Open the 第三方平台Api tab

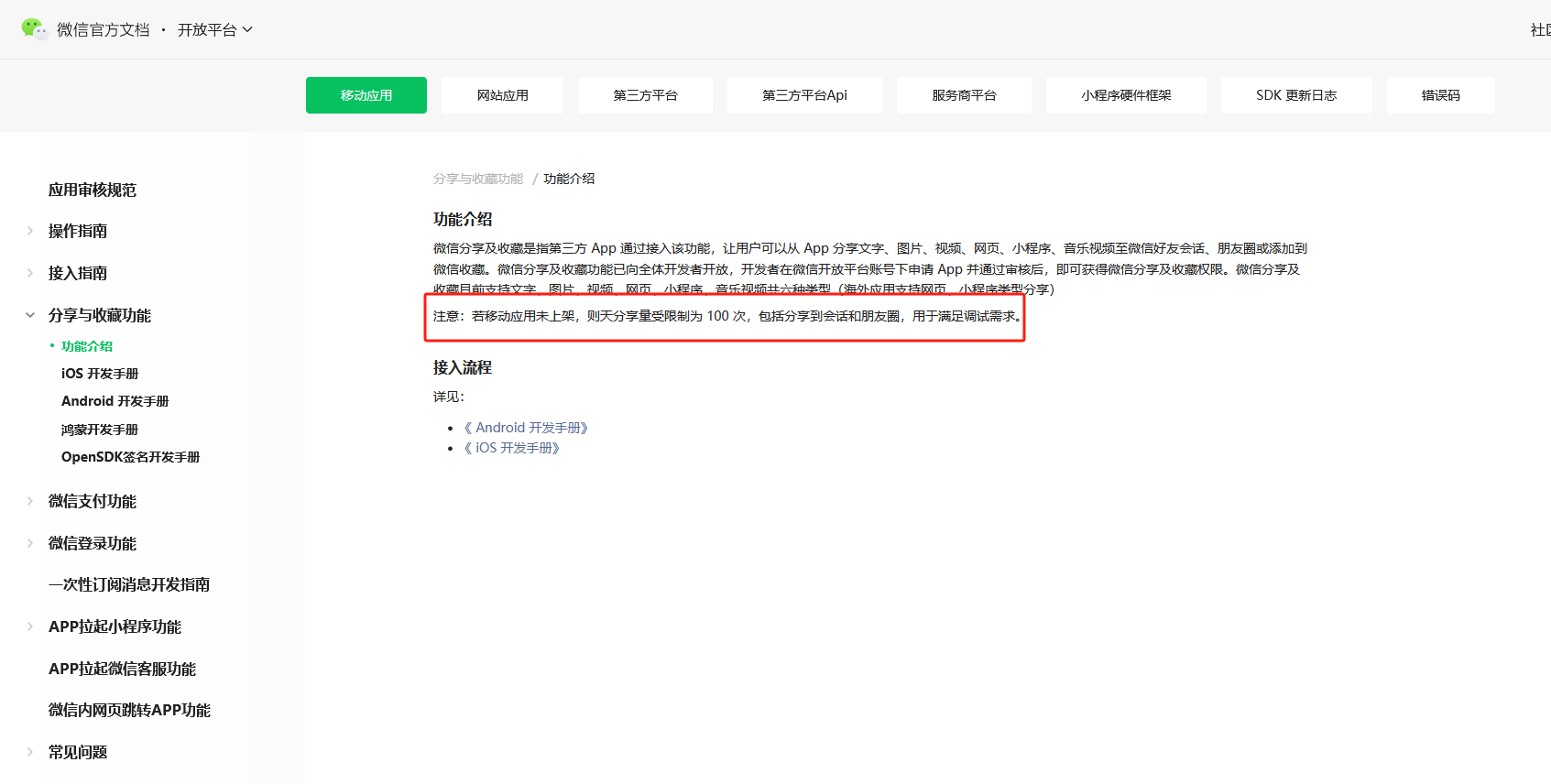804,95
